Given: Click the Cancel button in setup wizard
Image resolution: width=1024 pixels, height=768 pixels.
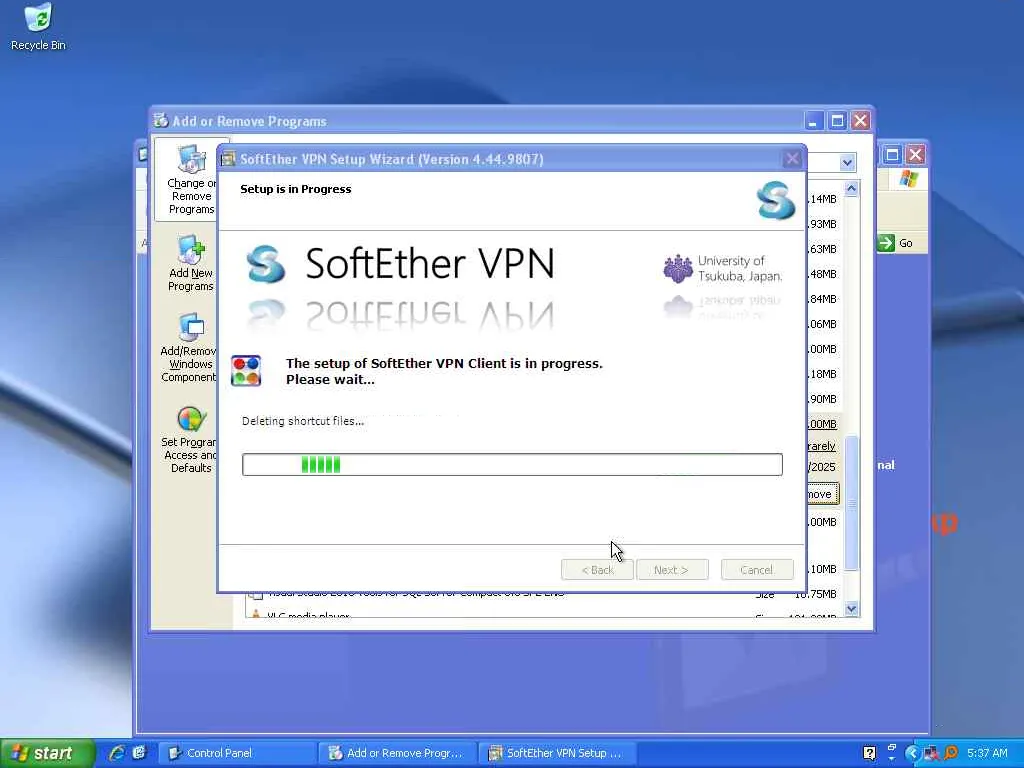Looking at the screenshot, I should tap(757, 569).
